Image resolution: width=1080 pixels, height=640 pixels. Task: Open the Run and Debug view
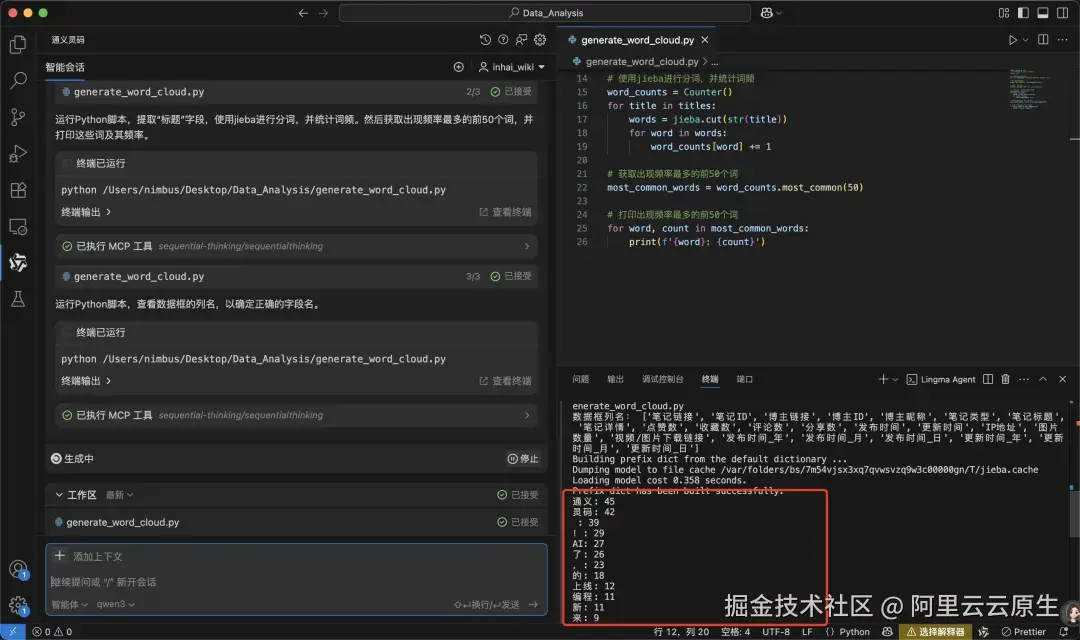point(18,154)
